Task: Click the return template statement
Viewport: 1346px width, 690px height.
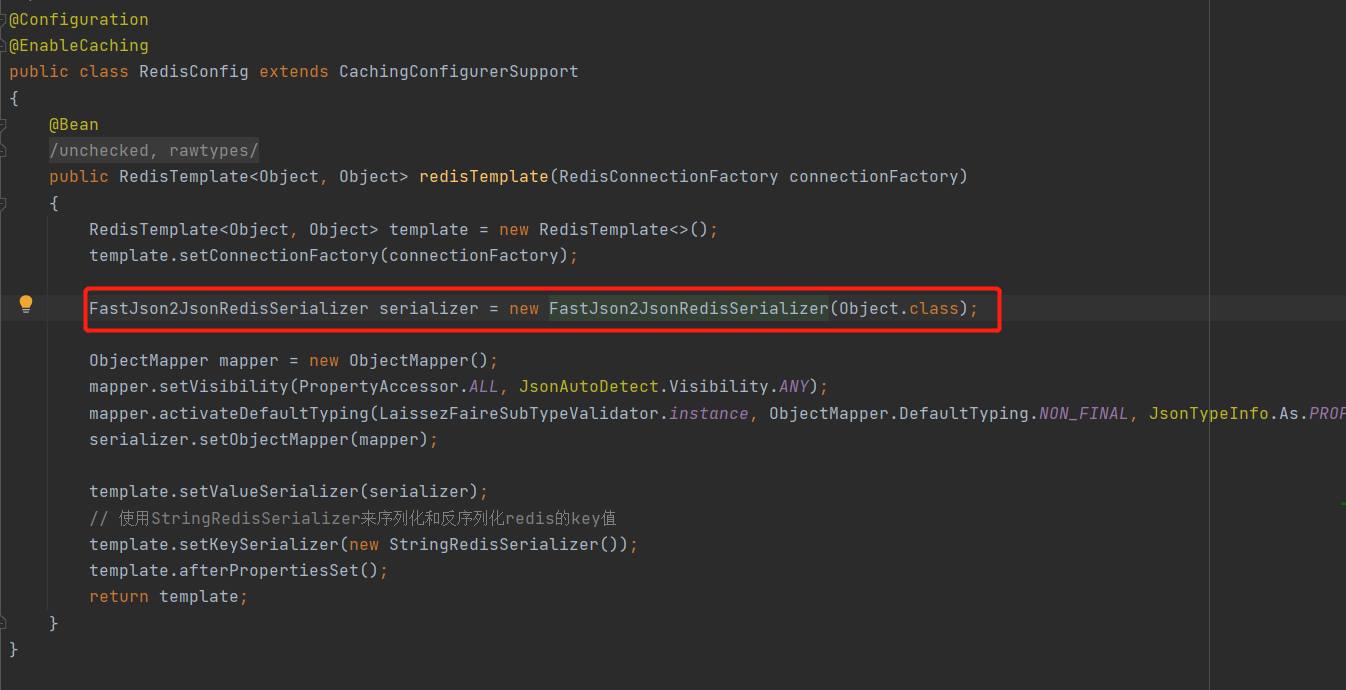Action: pos(165,596)
